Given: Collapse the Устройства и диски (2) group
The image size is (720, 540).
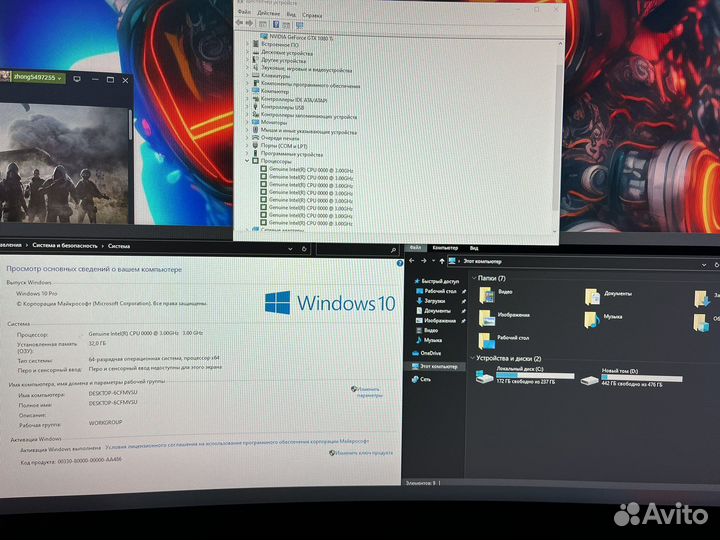Looking at the screenshot, I should click(473, 358).
